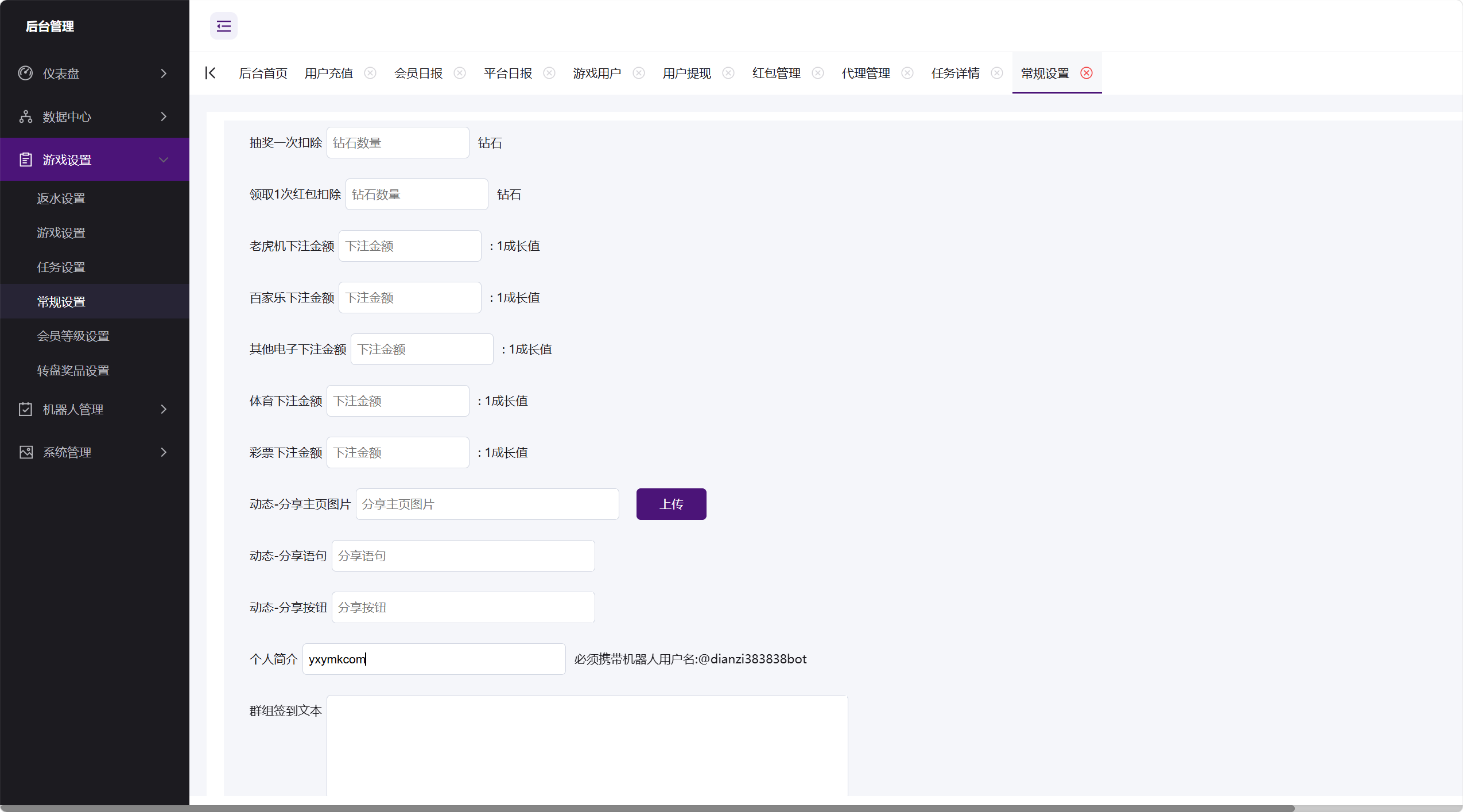The height and width of the screenshot is (812, 1463).
Task: Click inside the 群组签到文本 textarea
Action: tap(587, 745)
